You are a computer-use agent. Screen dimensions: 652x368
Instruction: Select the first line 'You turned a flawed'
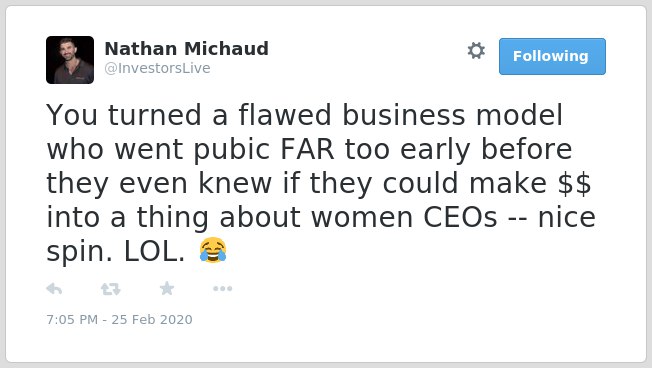189,115
